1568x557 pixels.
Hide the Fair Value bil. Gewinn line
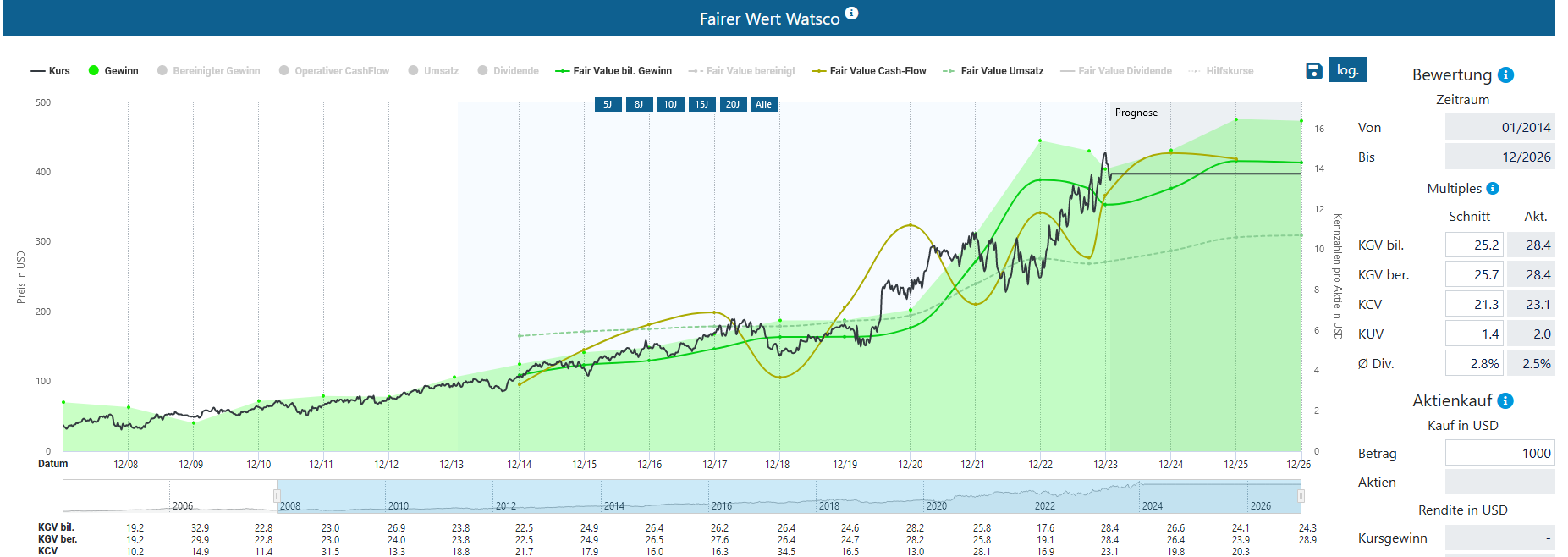coord(613,71)
